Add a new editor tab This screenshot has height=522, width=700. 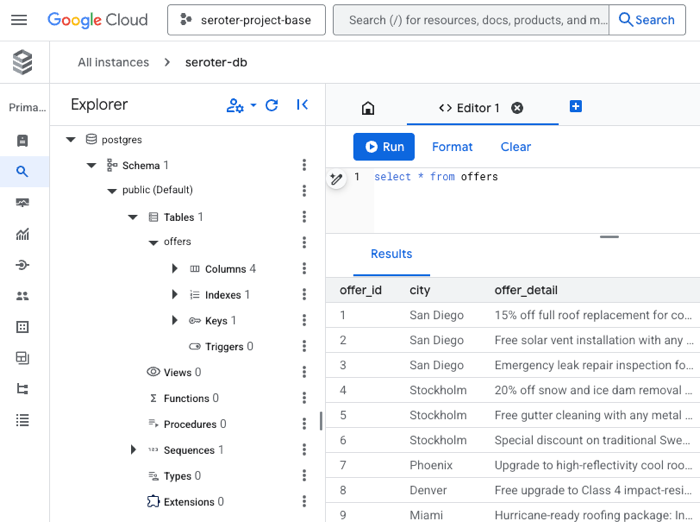[576, 107]
